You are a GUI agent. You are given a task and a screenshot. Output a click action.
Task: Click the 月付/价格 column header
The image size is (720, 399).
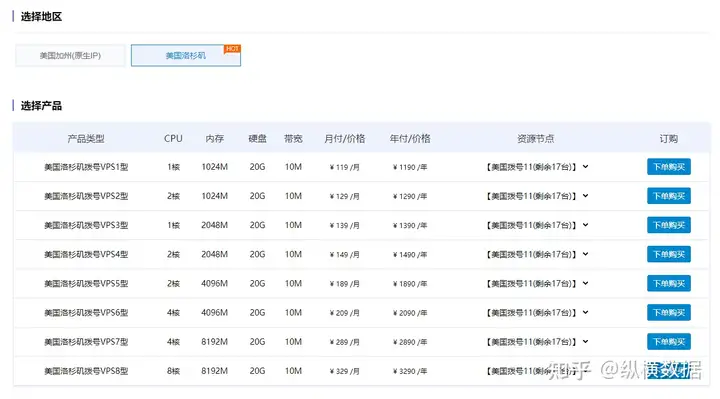coord(344,139)
